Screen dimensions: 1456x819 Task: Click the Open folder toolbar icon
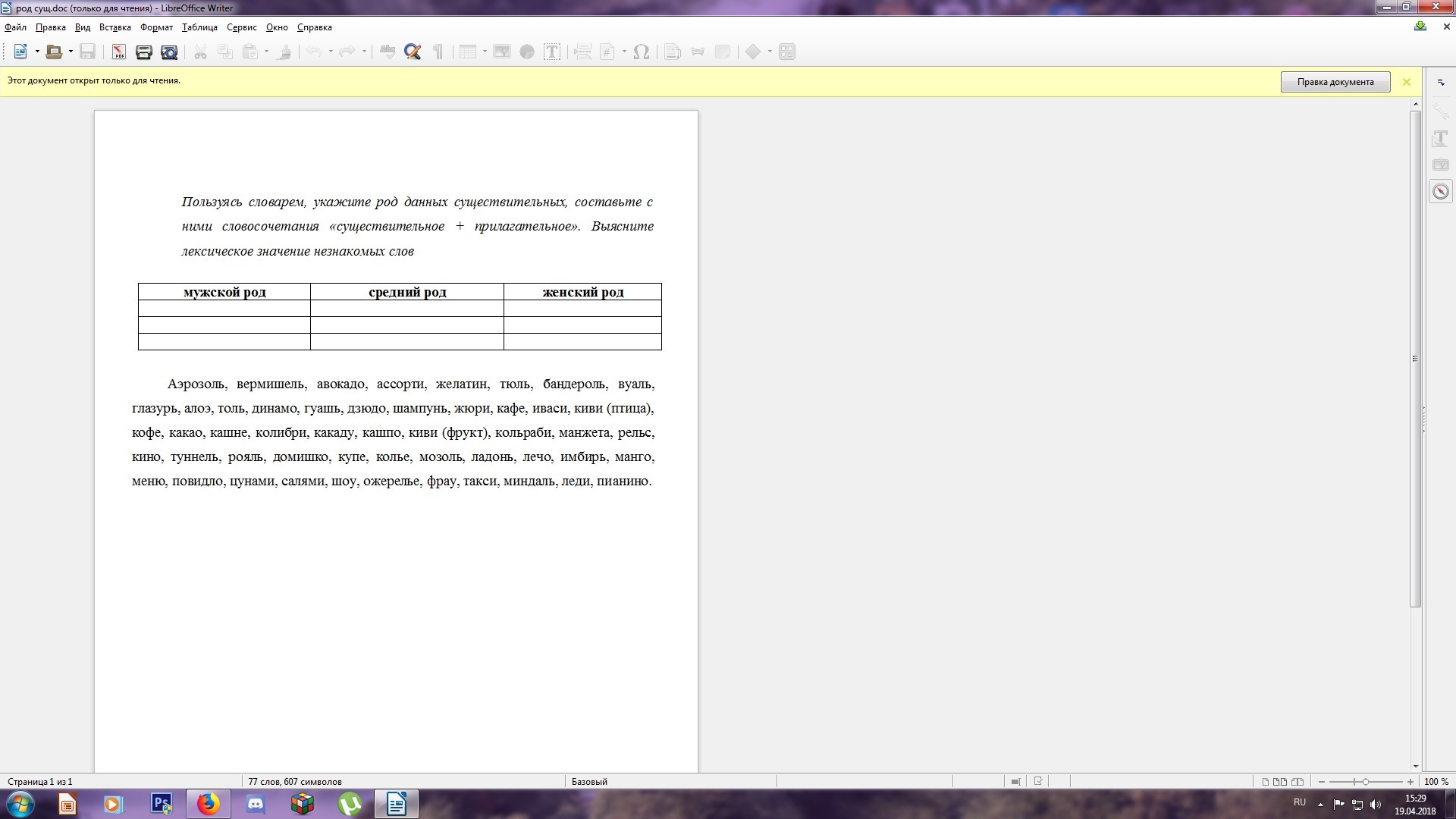[53, 52]
